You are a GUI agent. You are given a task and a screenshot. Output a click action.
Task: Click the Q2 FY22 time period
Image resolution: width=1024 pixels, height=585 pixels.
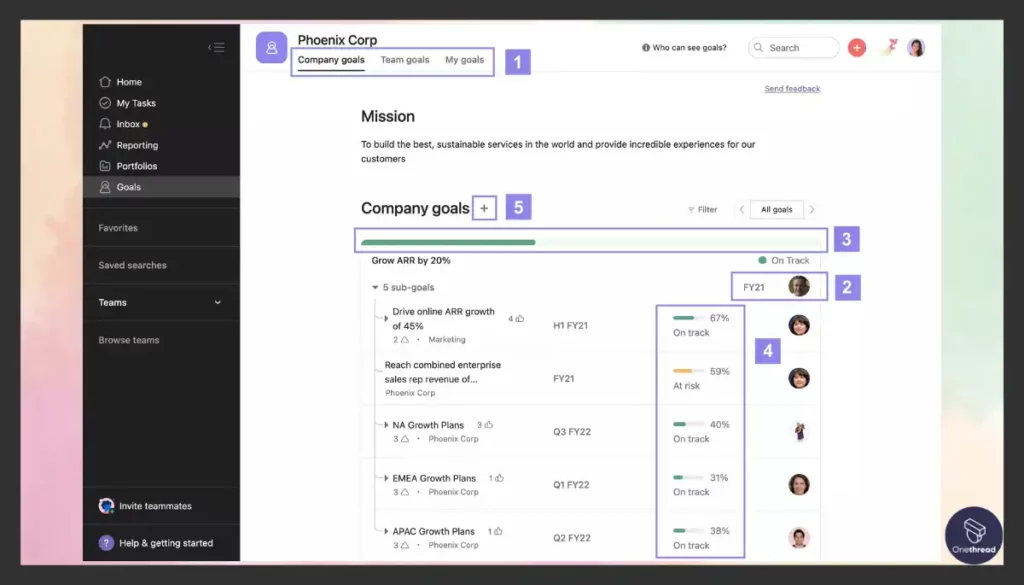click(x=571, y=538)
